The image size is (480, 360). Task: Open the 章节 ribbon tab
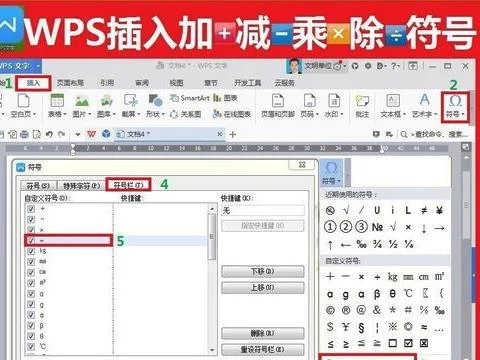click(x=211, y=83)
